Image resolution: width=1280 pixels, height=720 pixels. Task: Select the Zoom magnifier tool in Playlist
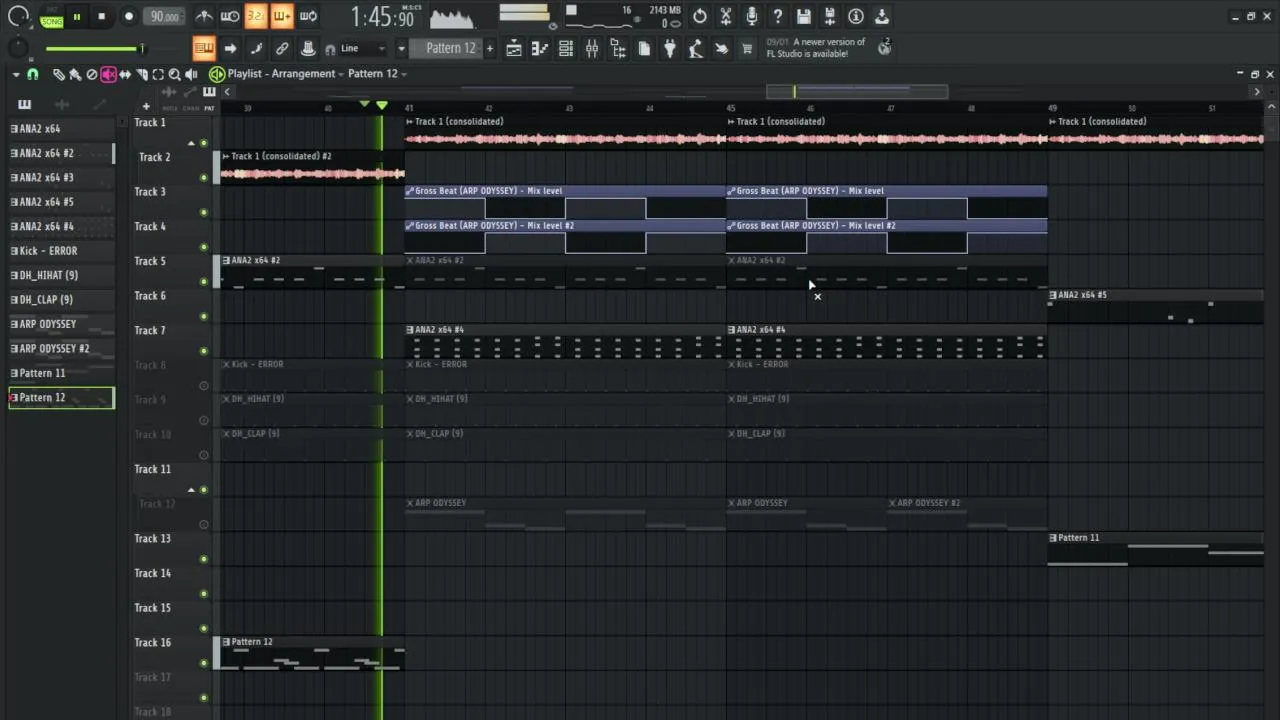point(175,74)
